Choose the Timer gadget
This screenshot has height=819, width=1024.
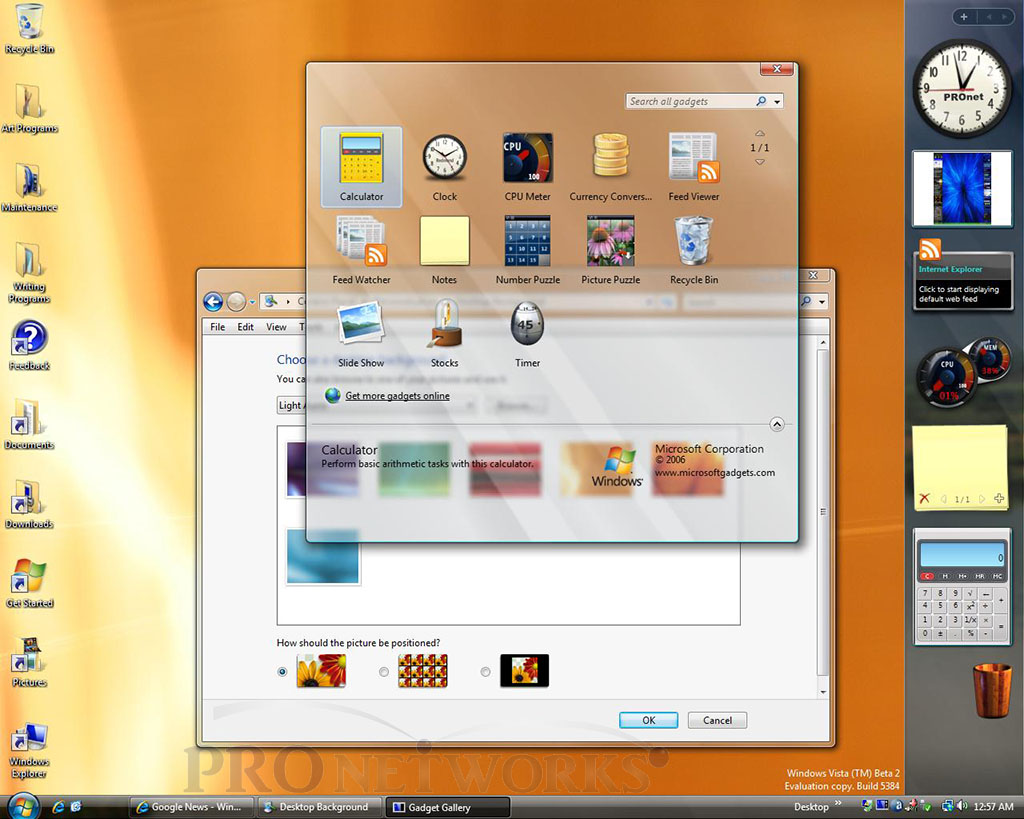(527, 324)
